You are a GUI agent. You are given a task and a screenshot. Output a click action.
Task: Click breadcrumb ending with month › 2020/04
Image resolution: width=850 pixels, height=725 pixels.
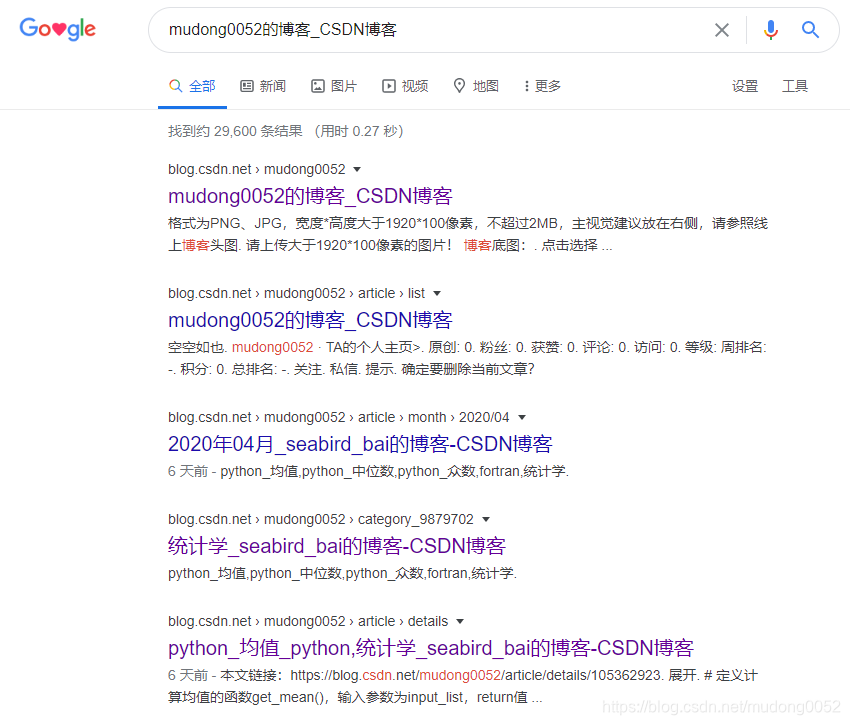(x=339, y=418)
